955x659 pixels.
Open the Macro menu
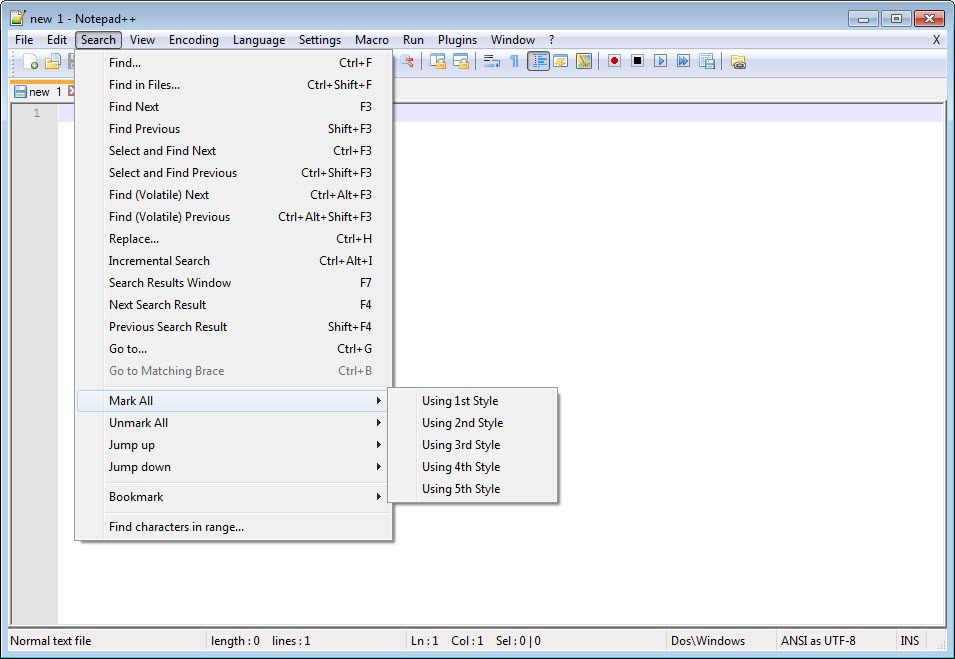click(x=372, y=40)
